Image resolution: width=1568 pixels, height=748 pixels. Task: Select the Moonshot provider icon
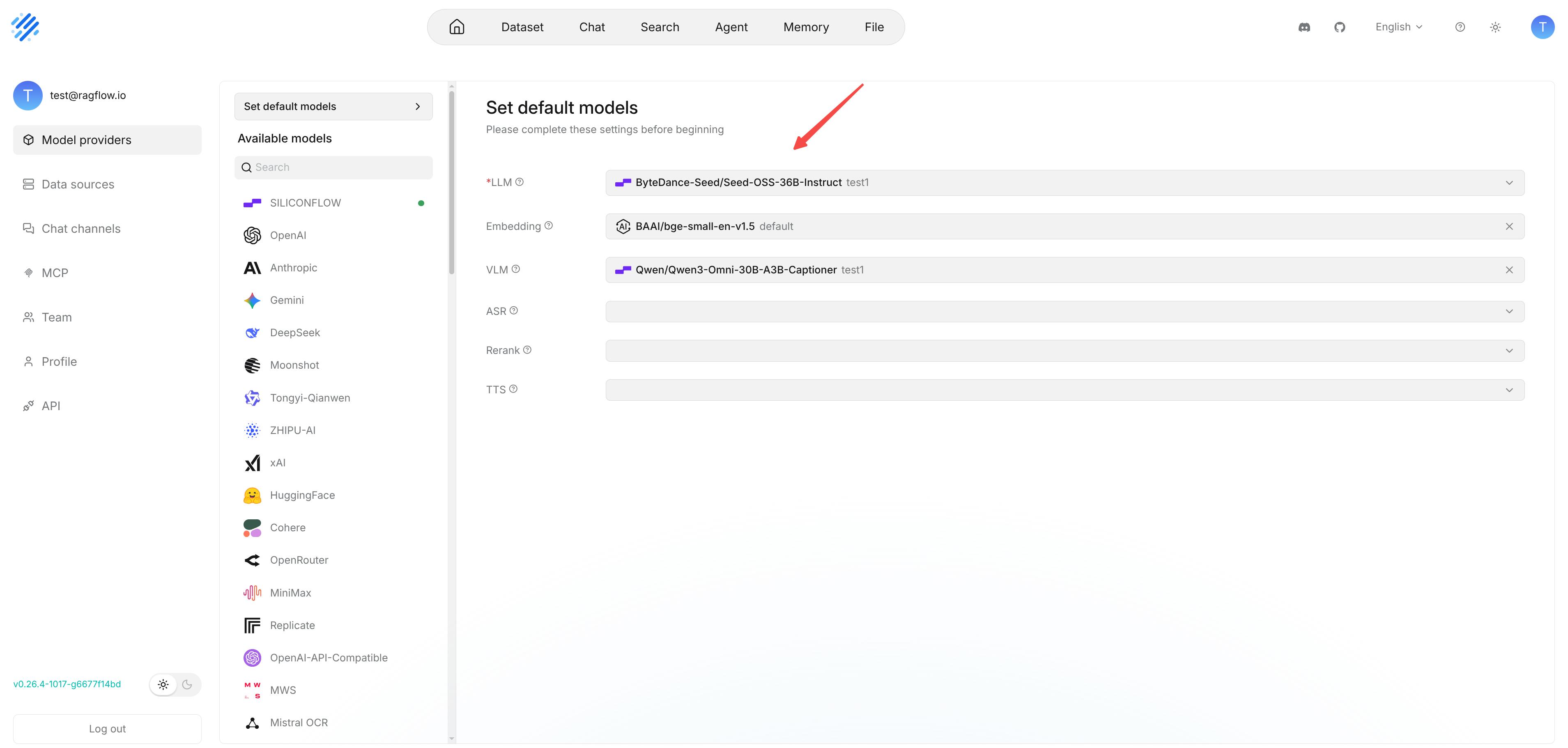[252, 365]
